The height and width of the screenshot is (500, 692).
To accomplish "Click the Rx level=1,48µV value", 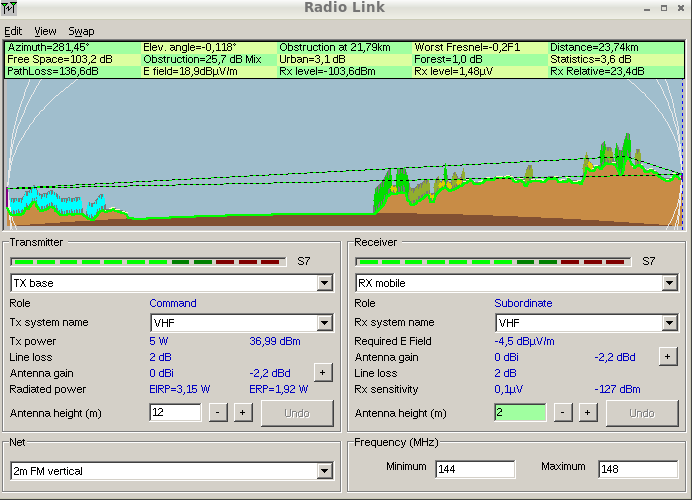I will [454, 71].
